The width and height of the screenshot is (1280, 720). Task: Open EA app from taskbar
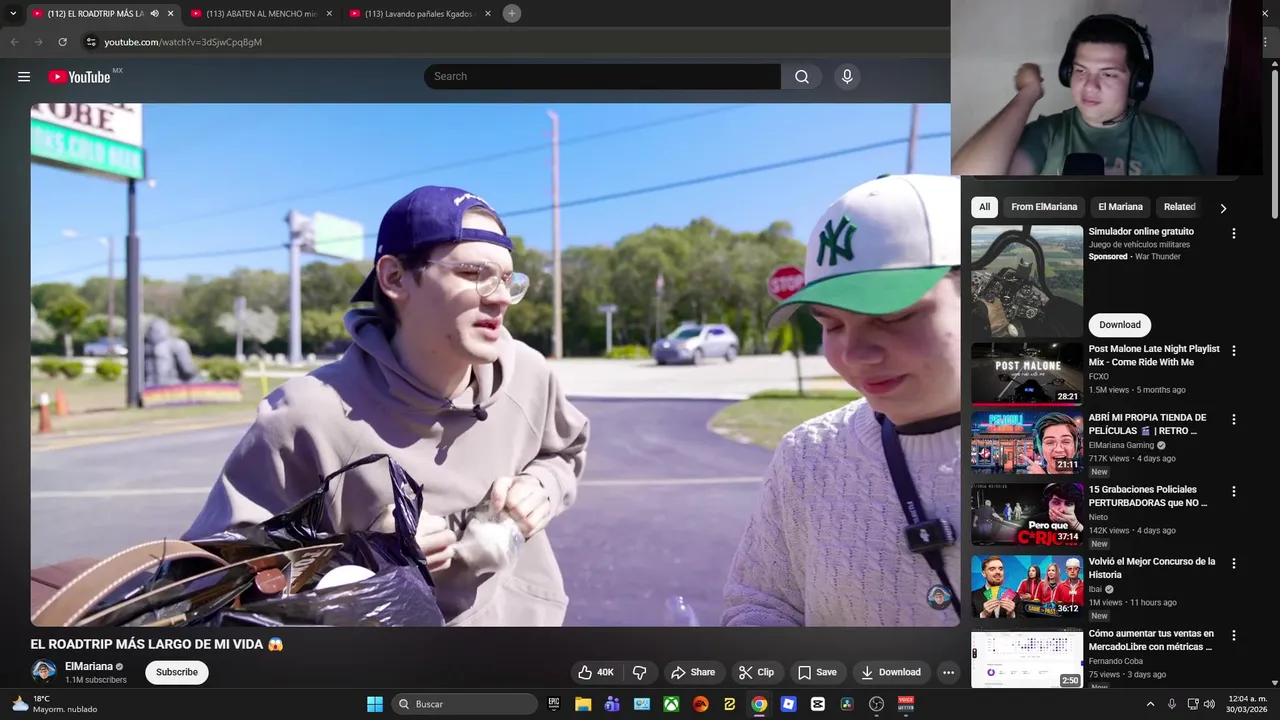700,704
